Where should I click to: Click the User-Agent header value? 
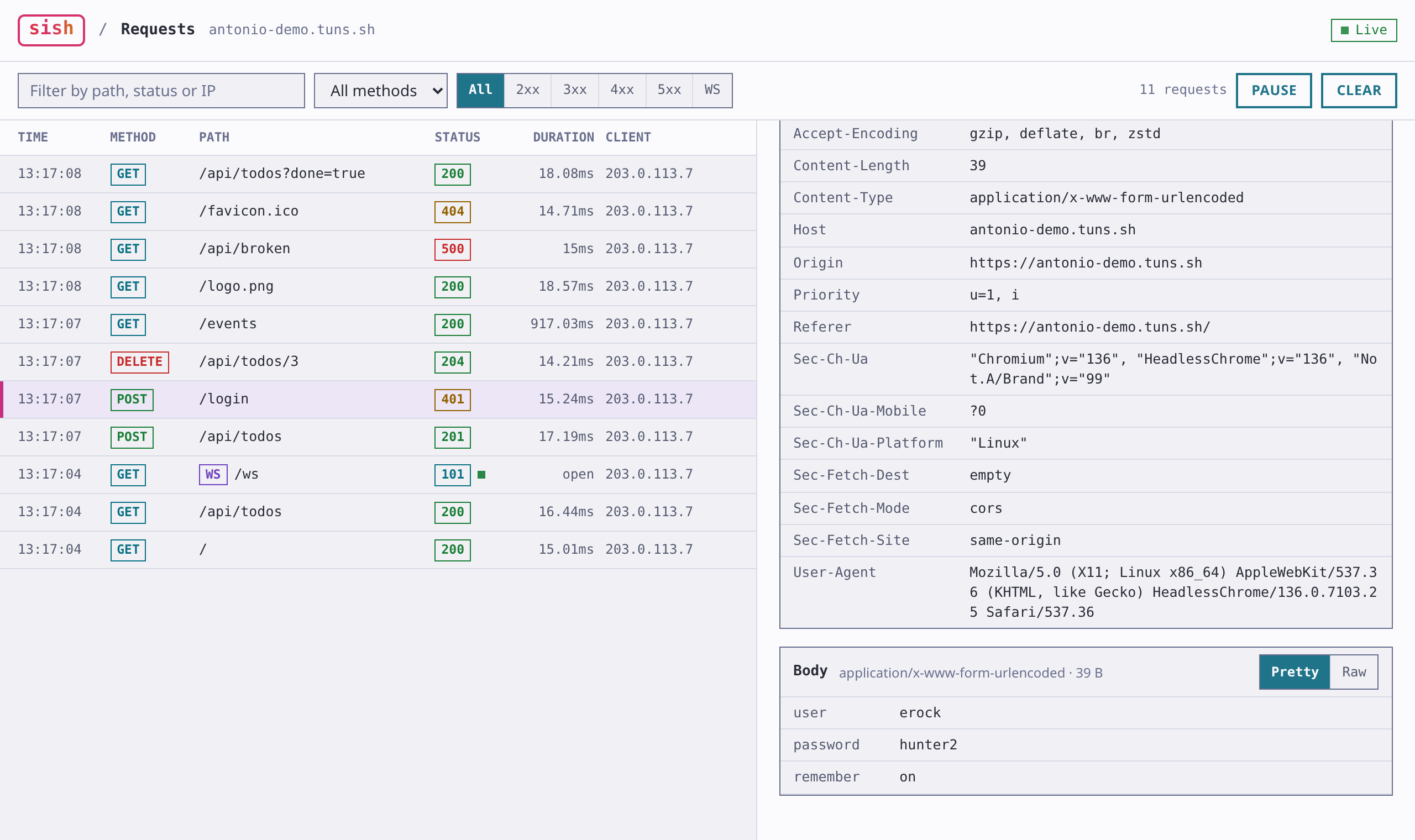pyautogui.click(x=1173, y=592)
